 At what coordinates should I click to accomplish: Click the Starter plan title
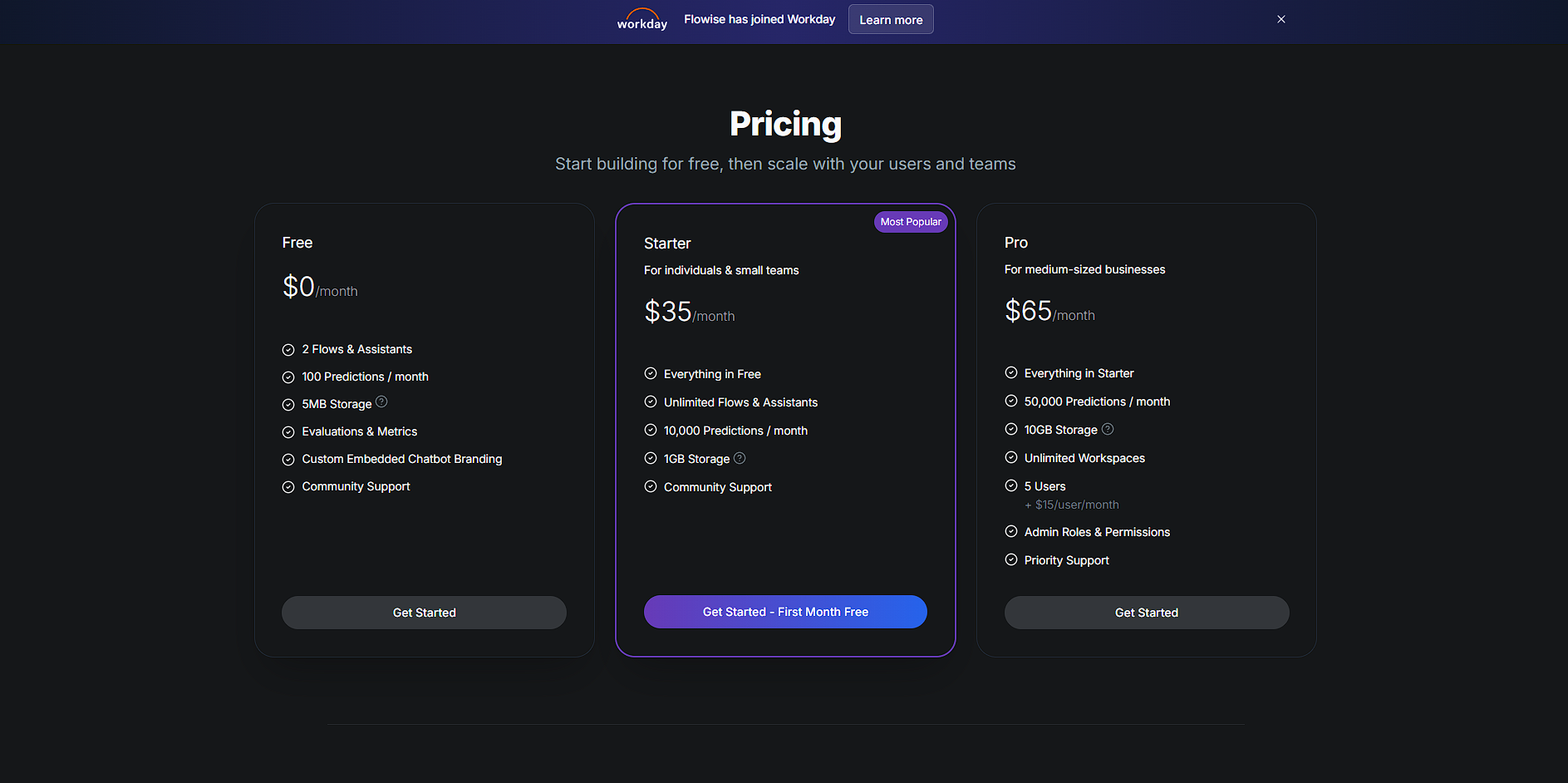click(667, 244)
